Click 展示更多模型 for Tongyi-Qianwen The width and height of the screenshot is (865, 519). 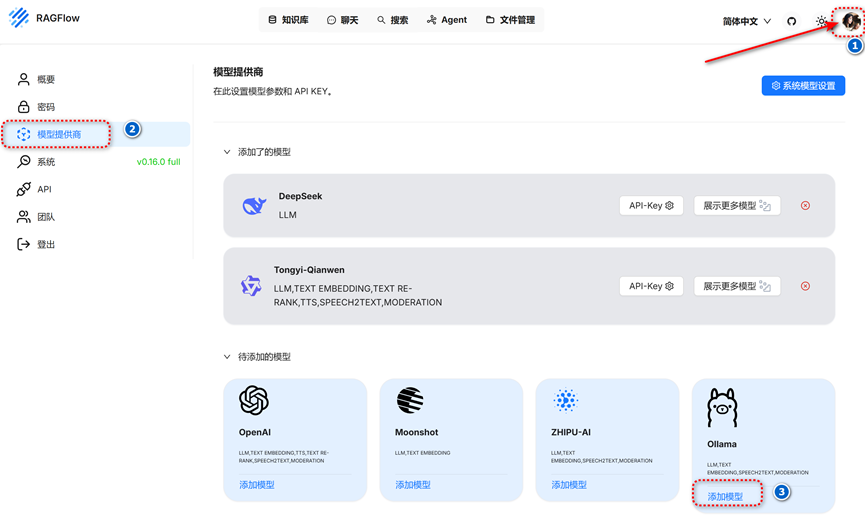point(737,286)
